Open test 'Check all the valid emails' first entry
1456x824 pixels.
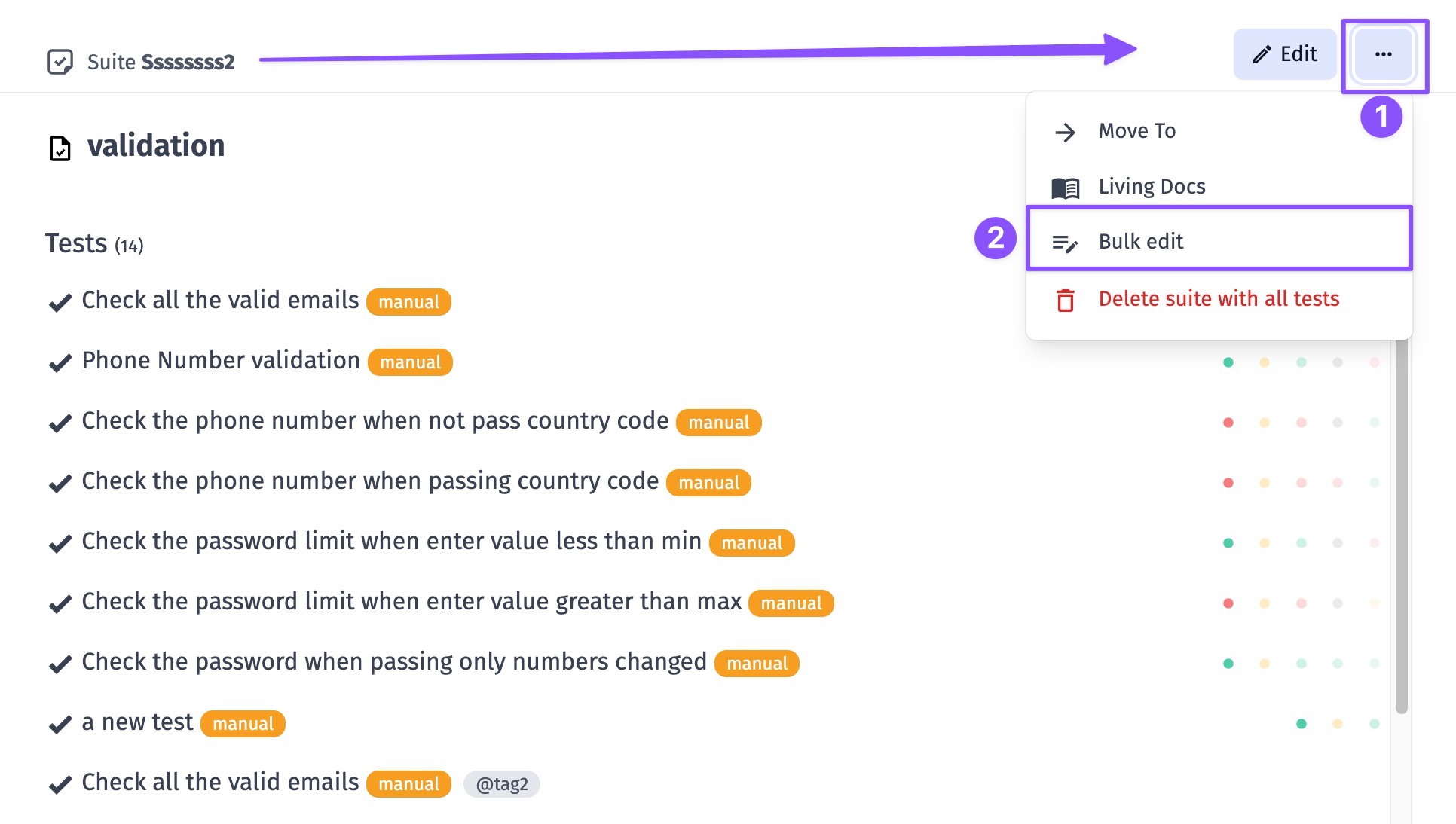coord(220,300)
